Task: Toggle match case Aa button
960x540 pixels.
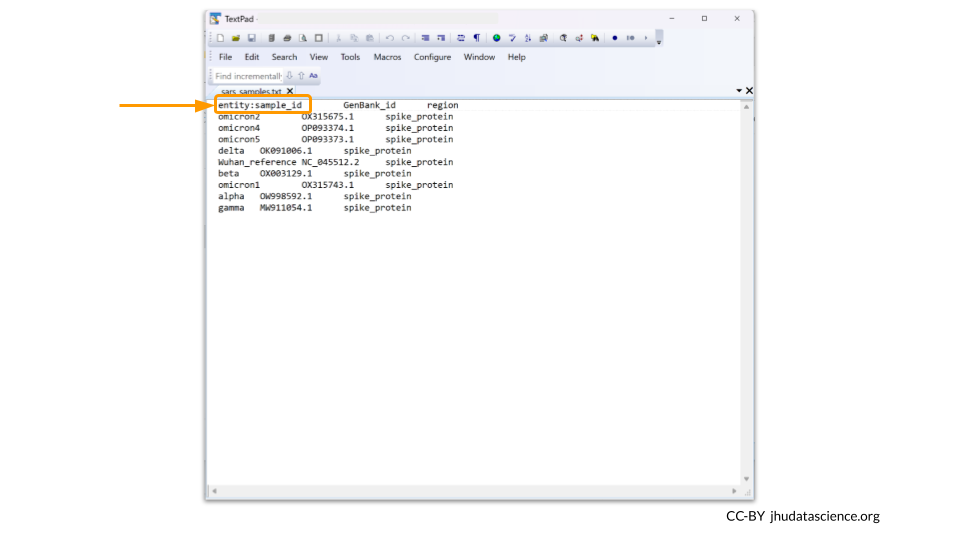Action: coord(313,76)
